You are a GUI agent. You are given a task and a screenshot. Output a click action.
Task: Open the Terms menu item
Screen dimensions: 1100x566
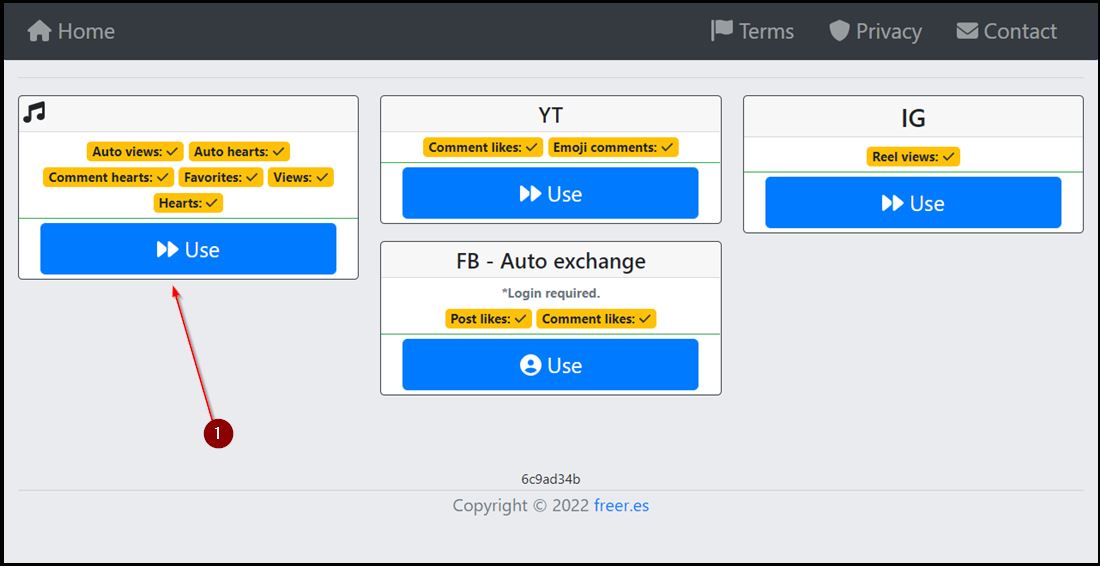click(752, 31)
